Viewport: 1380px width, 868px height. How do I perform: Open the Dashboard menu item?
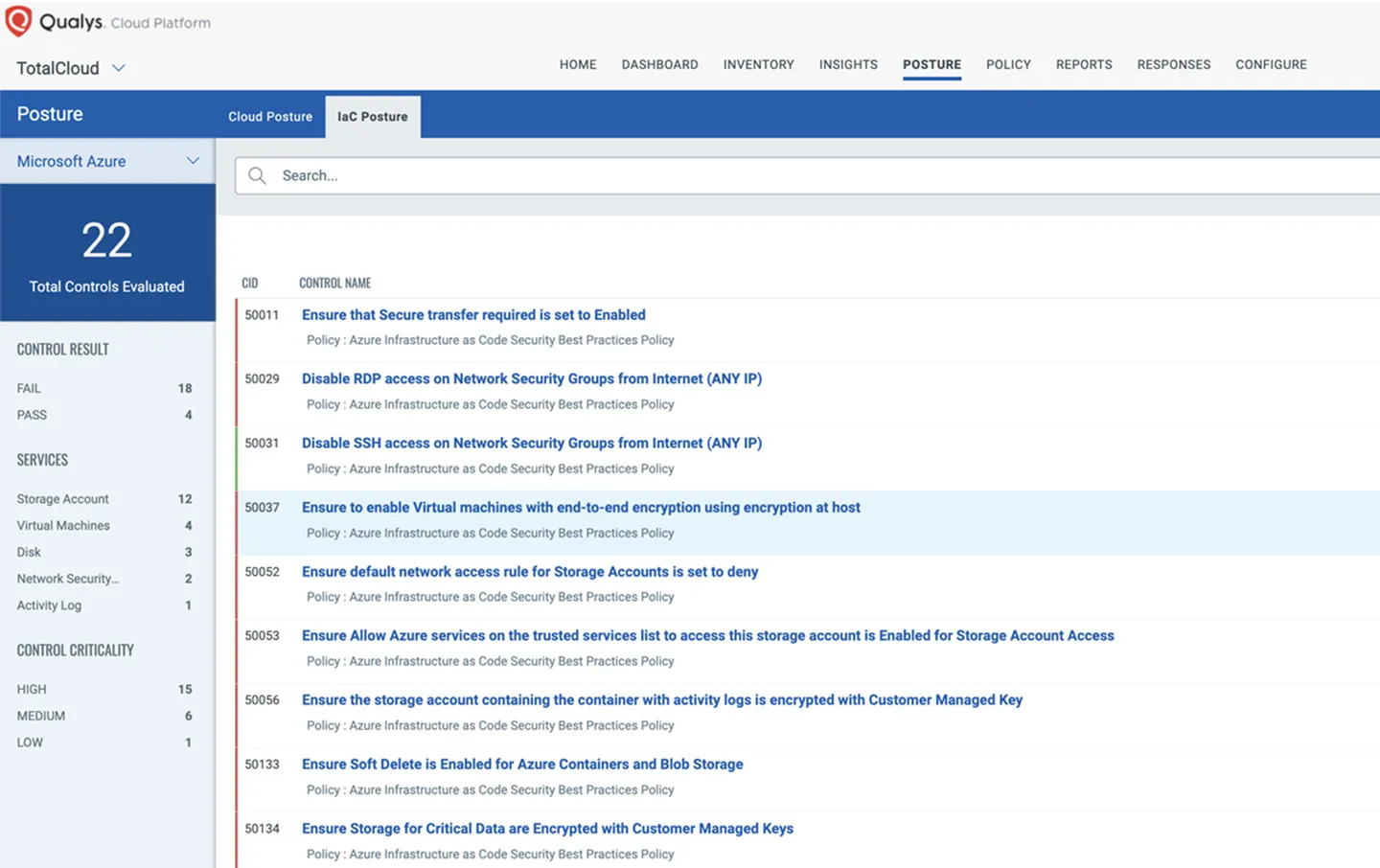point(659,64)
